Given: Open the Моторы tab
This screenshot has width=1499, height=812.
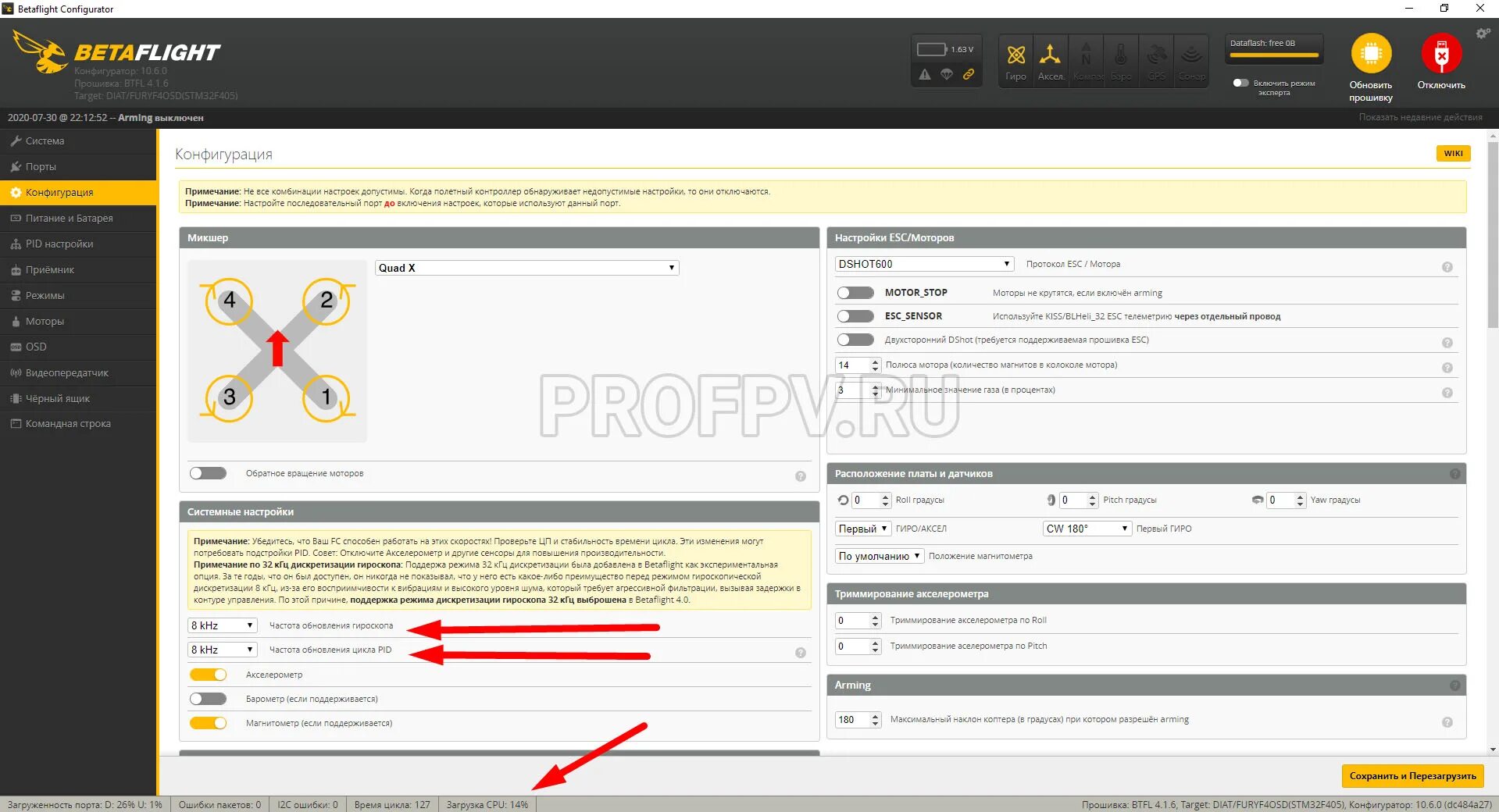Looking at the screenshot, I should point(78,322).
